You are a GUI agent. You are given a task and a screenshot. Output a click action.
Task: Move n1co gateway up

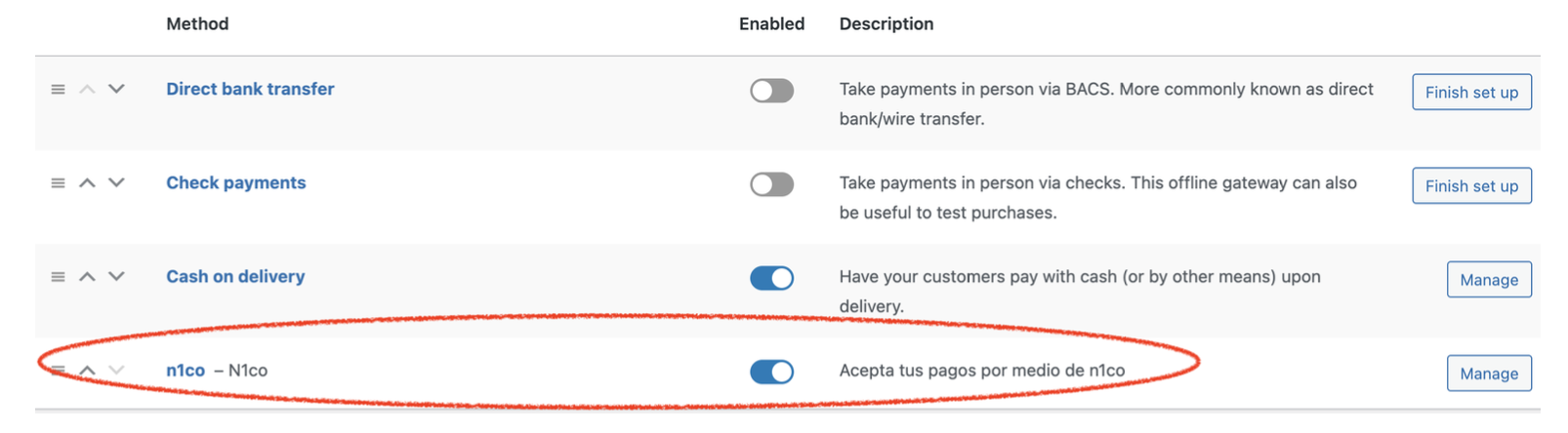point(87,371)
